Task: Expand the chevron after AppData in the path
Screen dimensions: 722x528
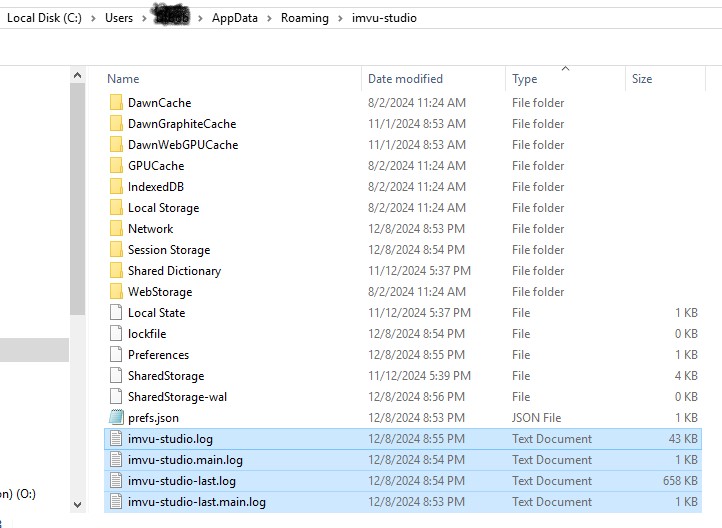Action: (269, 18)
